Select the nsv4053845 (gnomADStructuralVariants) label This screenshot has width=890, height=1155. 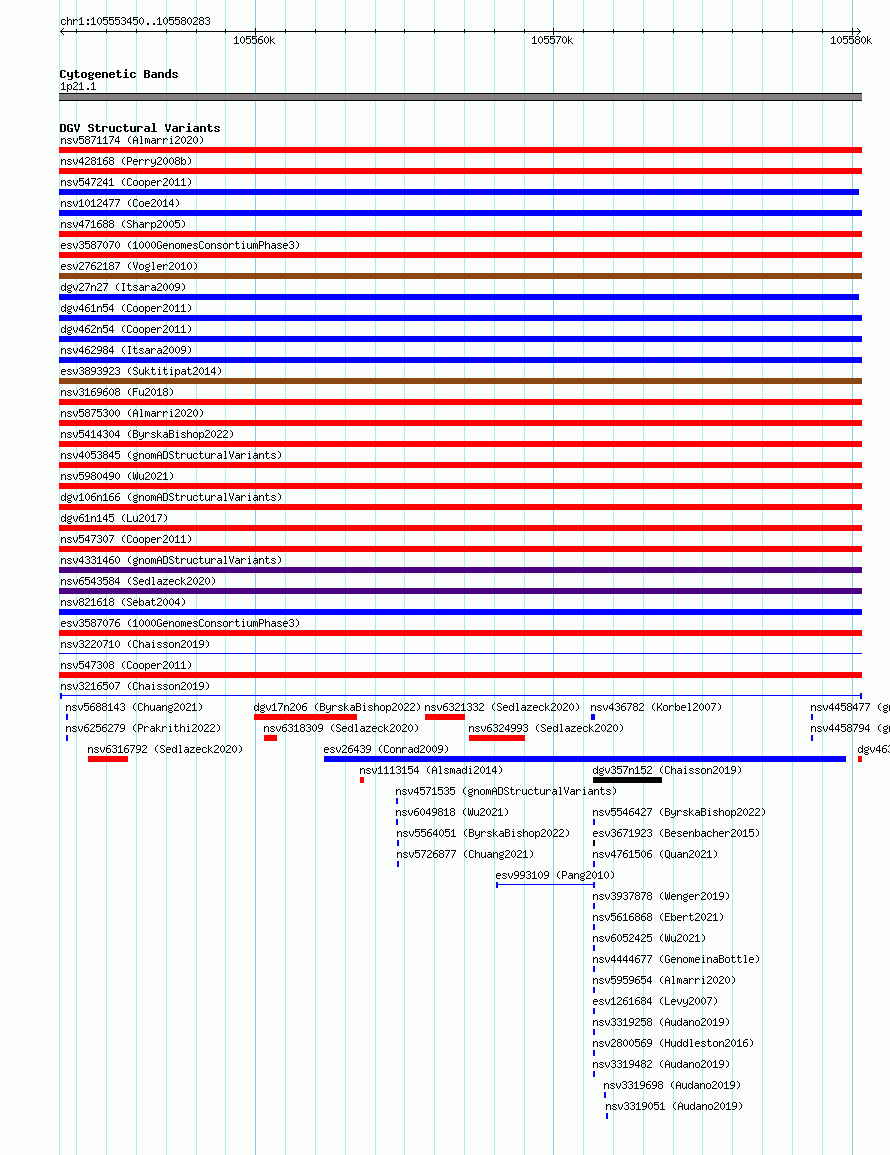pyautogui.click(x=171, y=455)
